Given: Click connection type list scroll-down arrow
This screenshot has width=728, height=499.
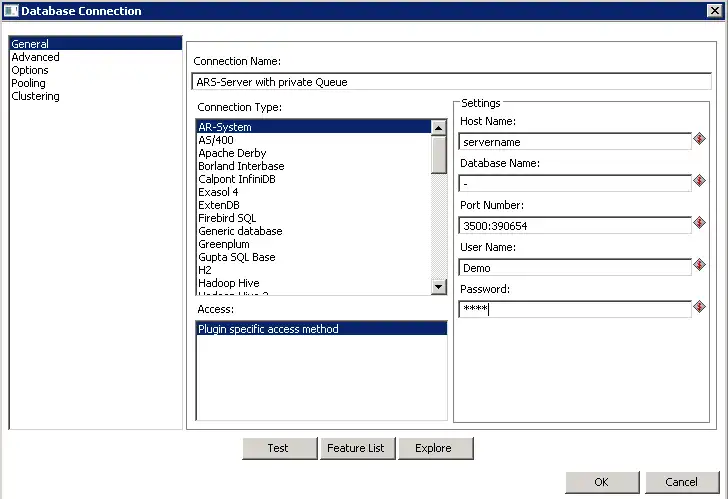Looking at the screenshot, I should [x=438, y=286].
